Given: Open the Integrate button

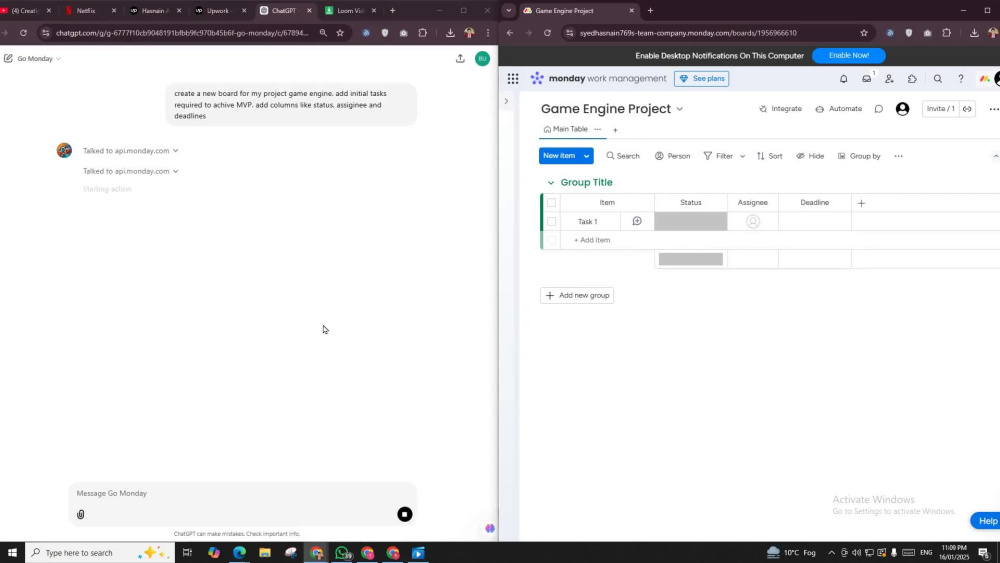Looking at the screenshot, I should click(780, 109).
